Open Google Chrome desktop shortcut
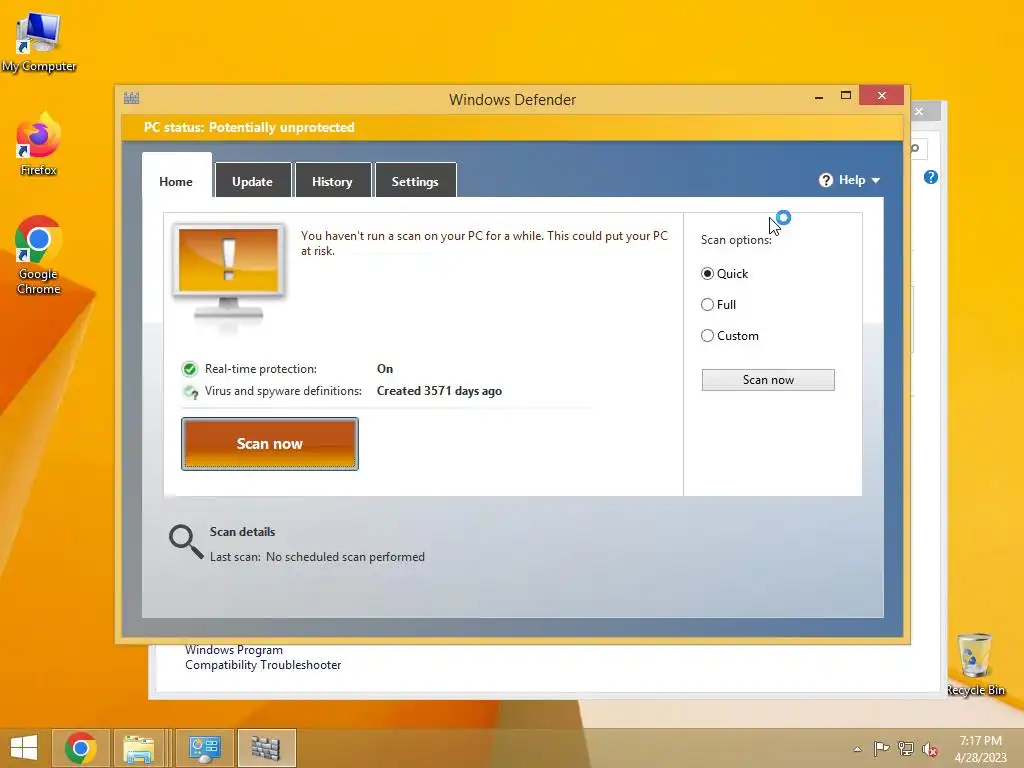 click(x=39, y=255)
